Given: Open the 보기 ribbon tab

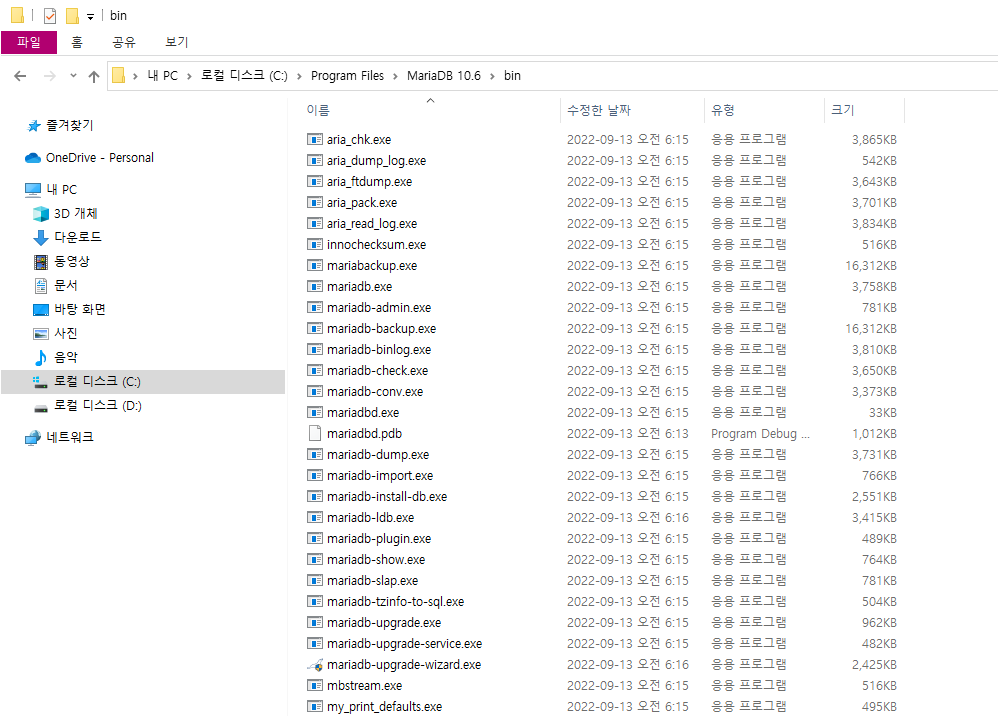Looking at the screenshot, I should (x=177, y=42).
